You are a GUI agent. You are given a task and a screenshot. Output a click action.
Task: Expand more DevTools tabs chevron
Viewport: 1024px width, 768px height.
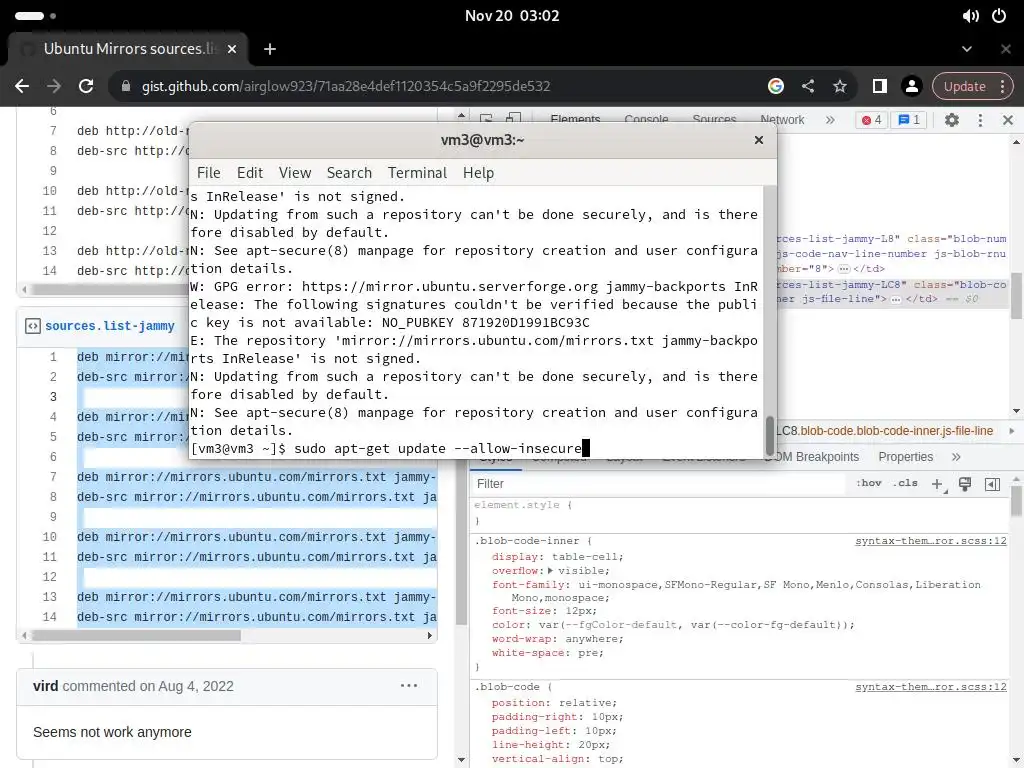point(830,120)
